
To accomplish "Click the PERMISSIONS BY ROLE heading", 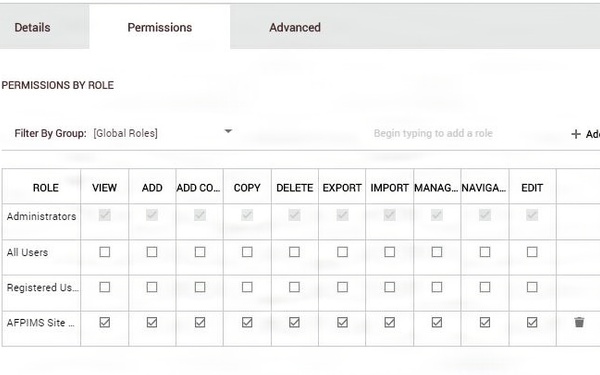I will click(x=57, y=85).
